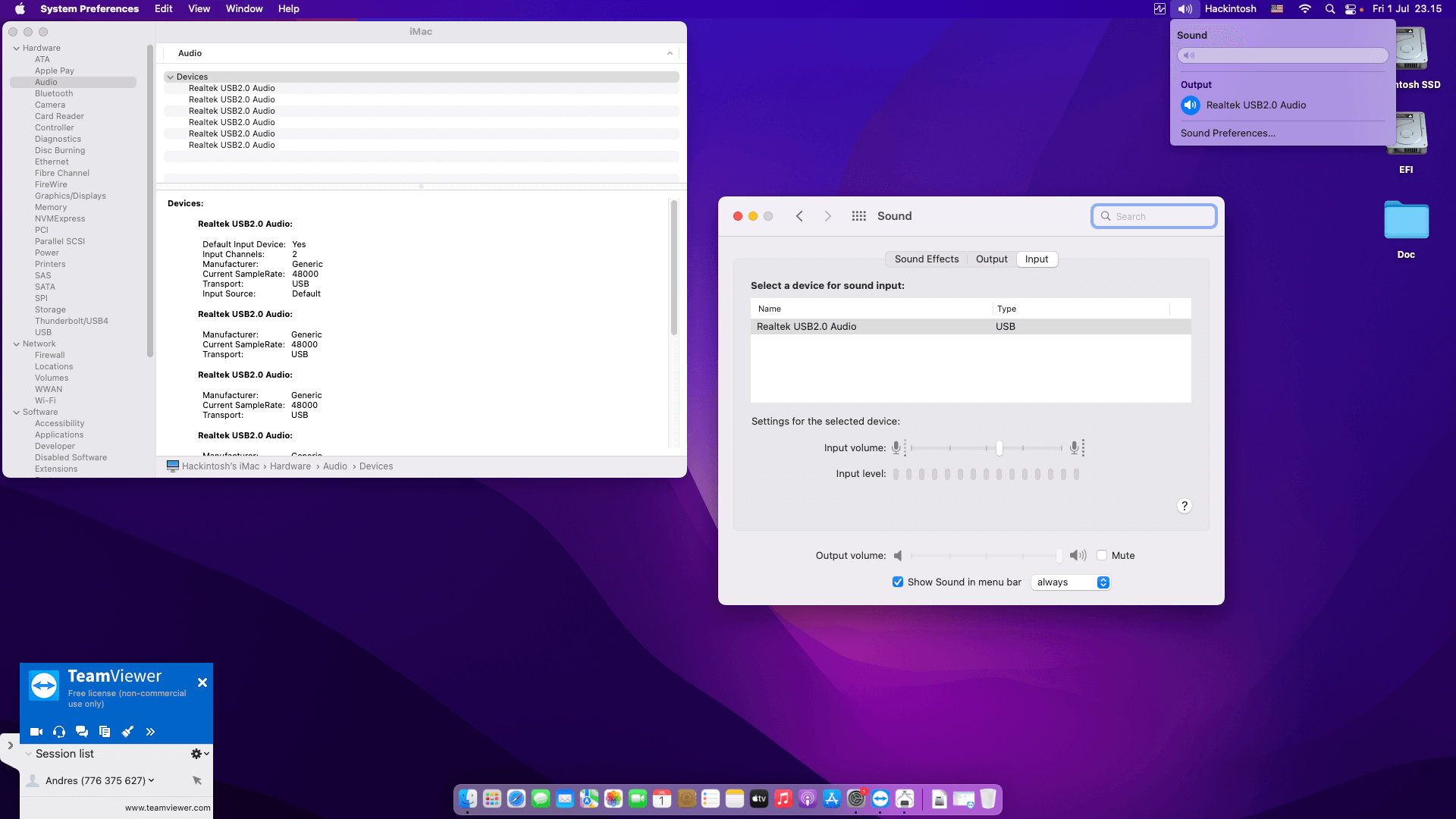Open the Window menu

click(244, 9)
